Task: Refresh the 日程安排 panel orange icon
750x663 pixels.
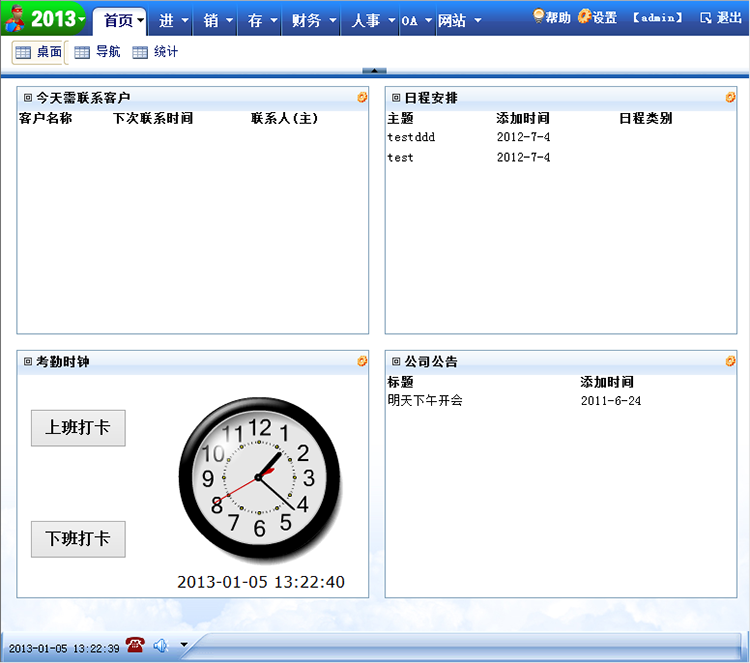Action: [x=730, y=97]
